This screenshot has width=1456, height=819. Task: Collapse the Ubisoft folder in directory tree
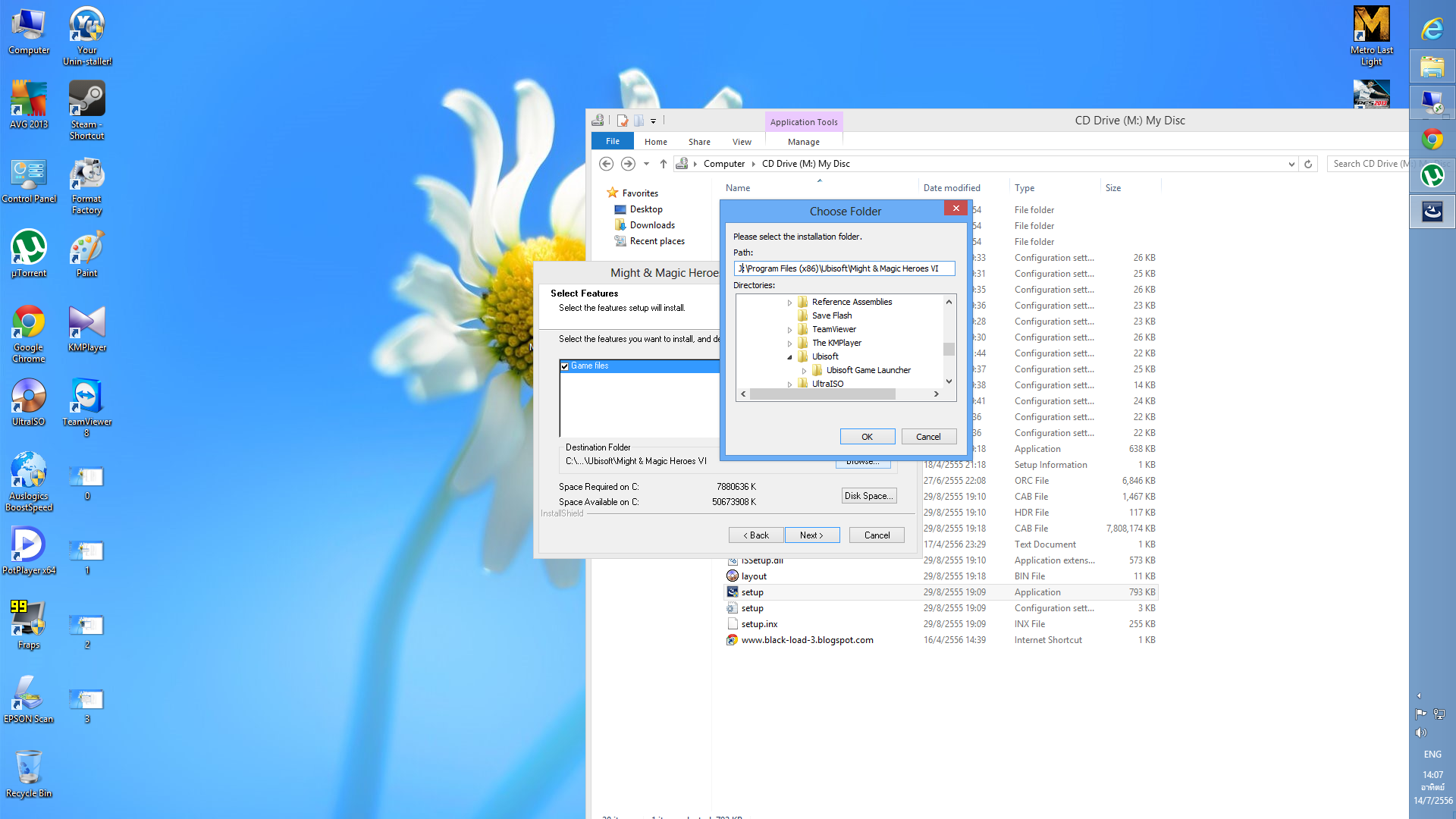[789, 356]
